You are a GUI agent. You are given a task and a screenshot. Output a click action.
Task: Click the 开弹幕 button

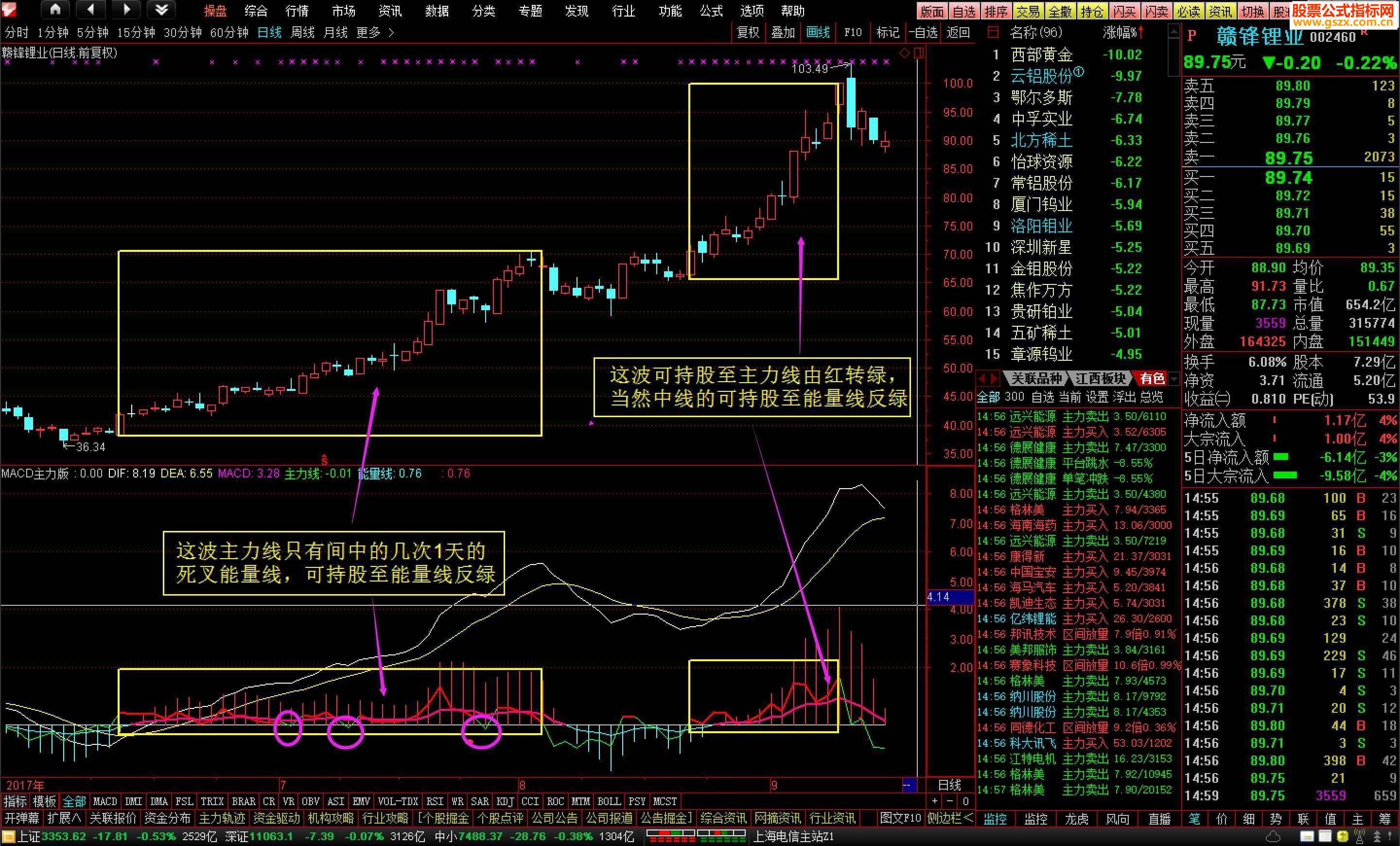pos(21,818)
